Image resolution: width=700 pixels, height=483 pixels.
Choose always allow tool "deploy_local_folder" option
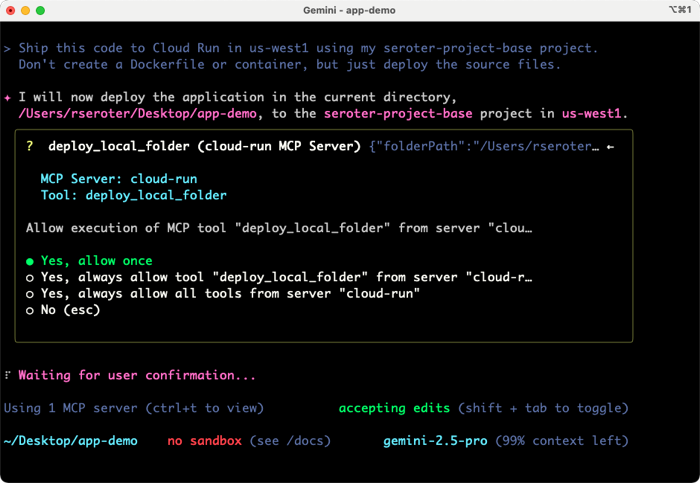click(x=278, y=277)
